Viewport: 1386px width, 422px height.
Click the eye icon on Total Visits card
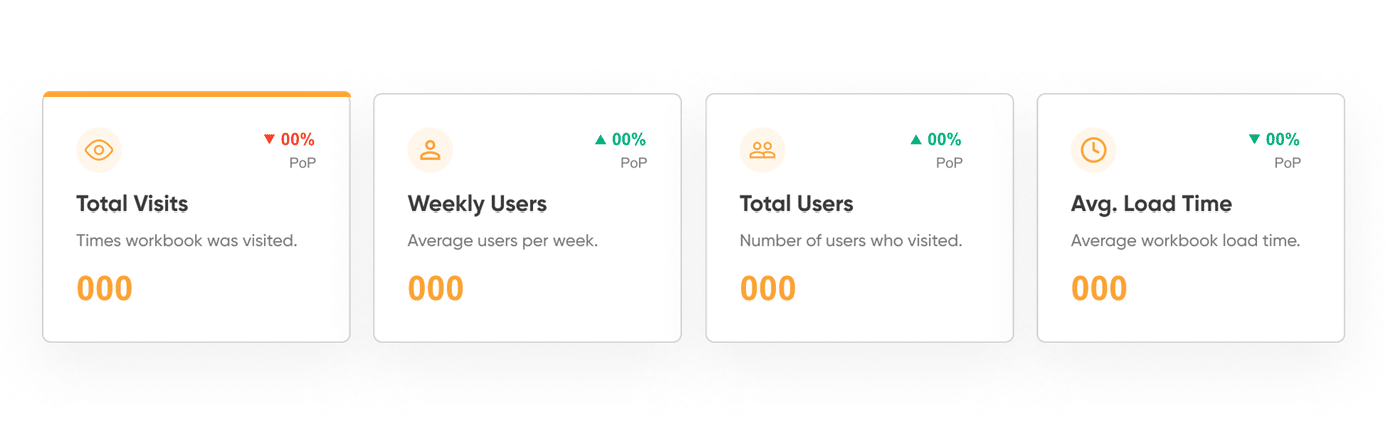(x=99, y=150)
